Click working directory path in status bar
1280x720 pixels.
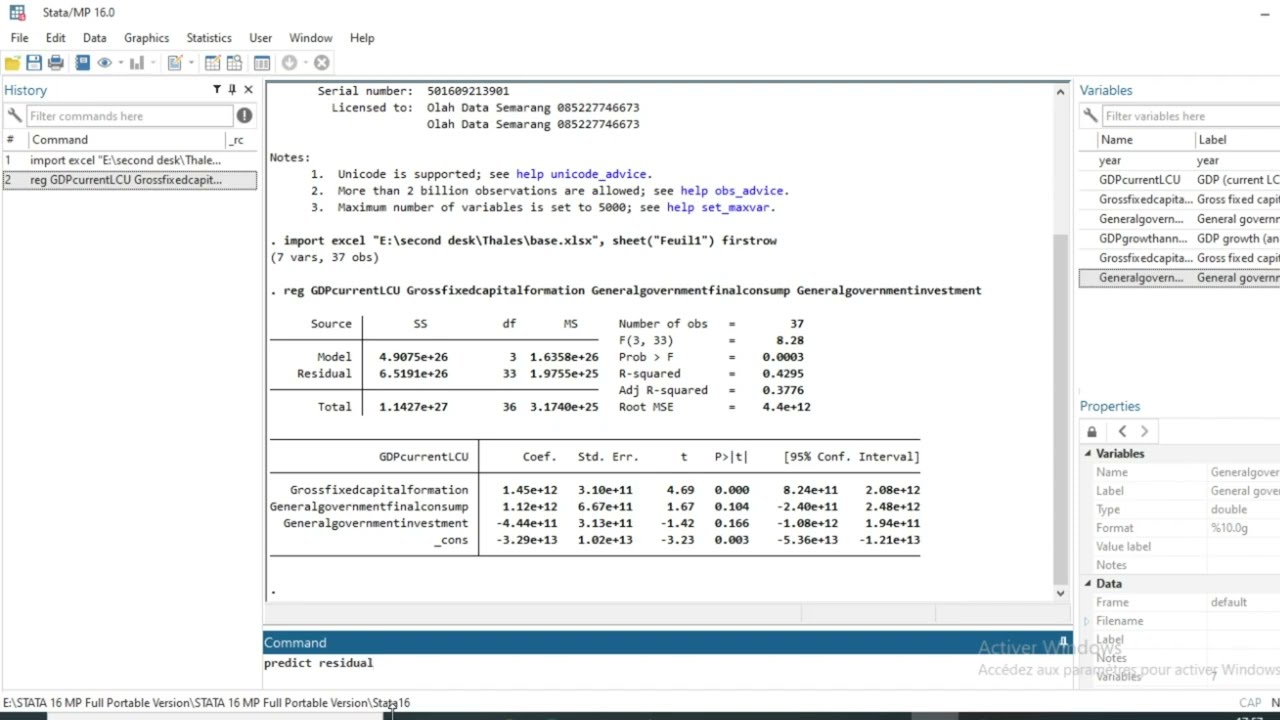206,703
